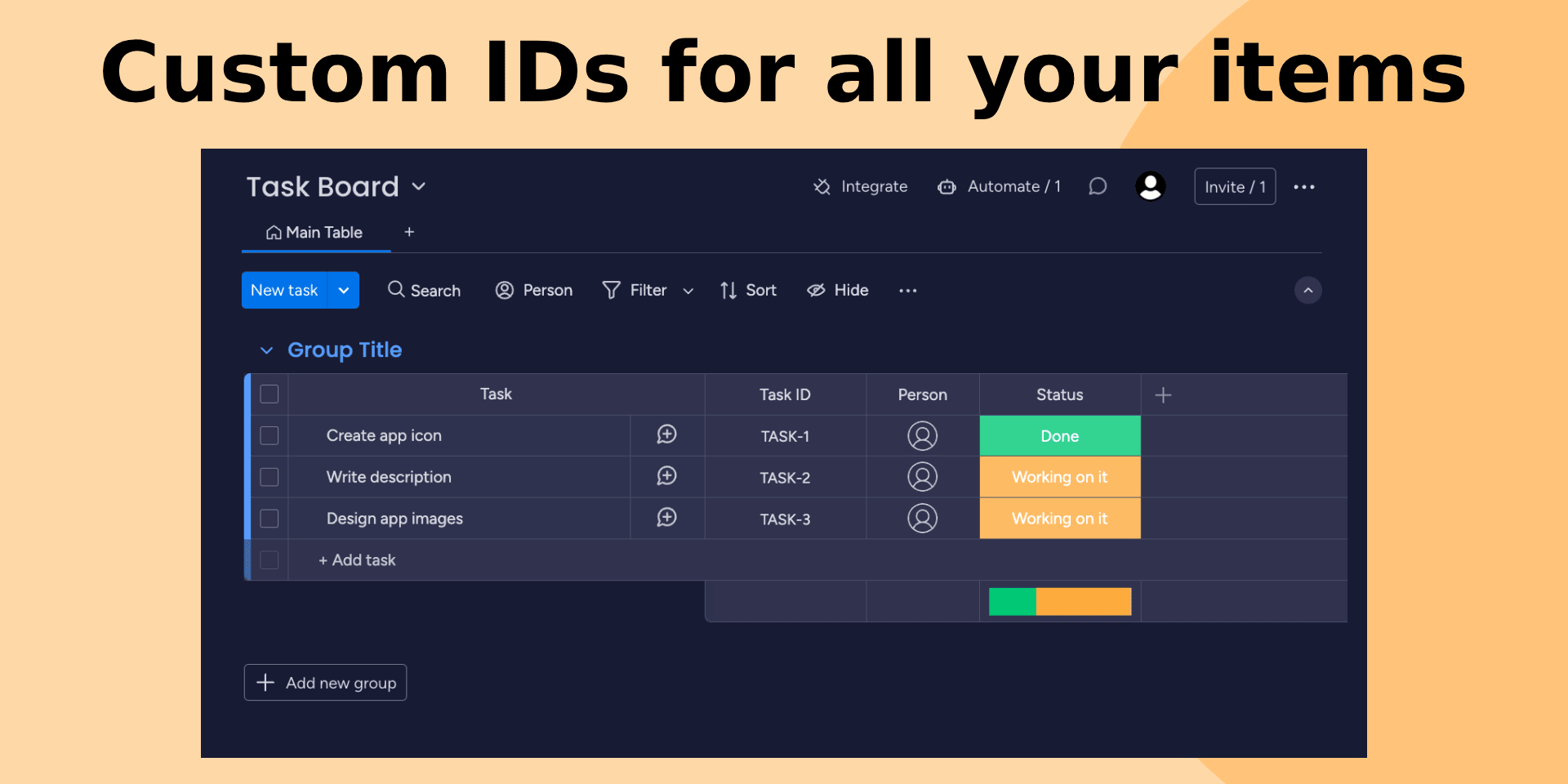This screenshot has height=784, width=1568.
Task: Check the Add task row checkbox
Action: [269, 560]
